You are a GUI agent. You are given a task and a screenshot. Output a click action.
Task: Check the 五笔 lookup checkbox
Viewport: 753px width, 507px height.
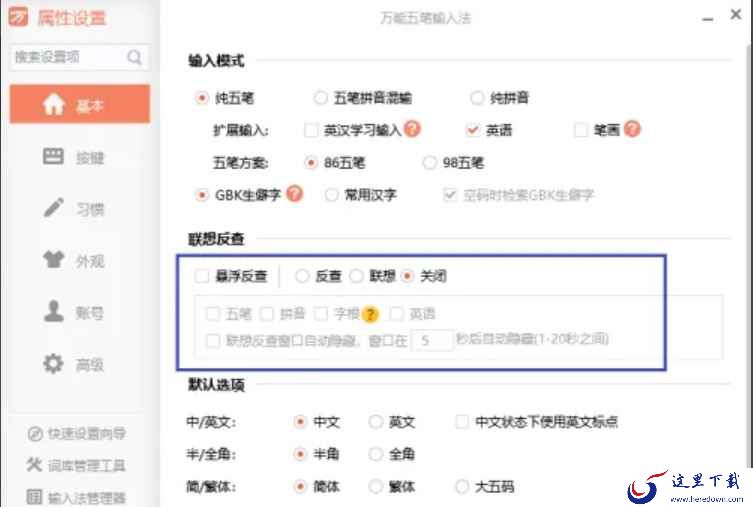point(212,314)
